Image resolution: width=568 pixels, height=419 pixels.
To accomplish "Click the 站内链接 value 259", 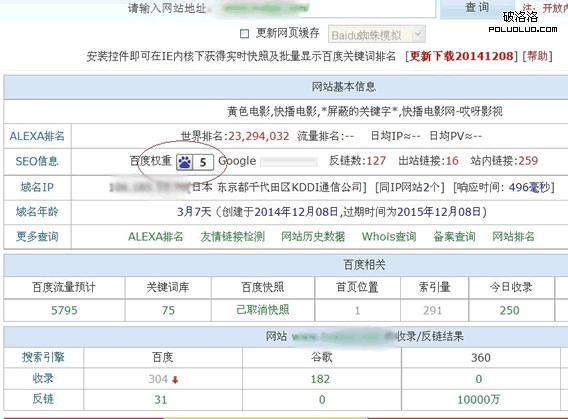I will point(528,160).
